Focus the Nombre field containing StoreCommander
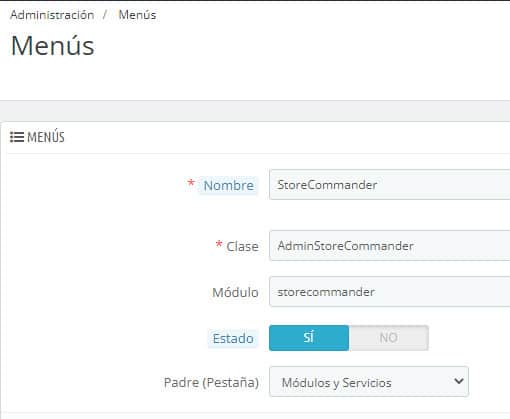 pyautogui.click(x=389, y=185)
